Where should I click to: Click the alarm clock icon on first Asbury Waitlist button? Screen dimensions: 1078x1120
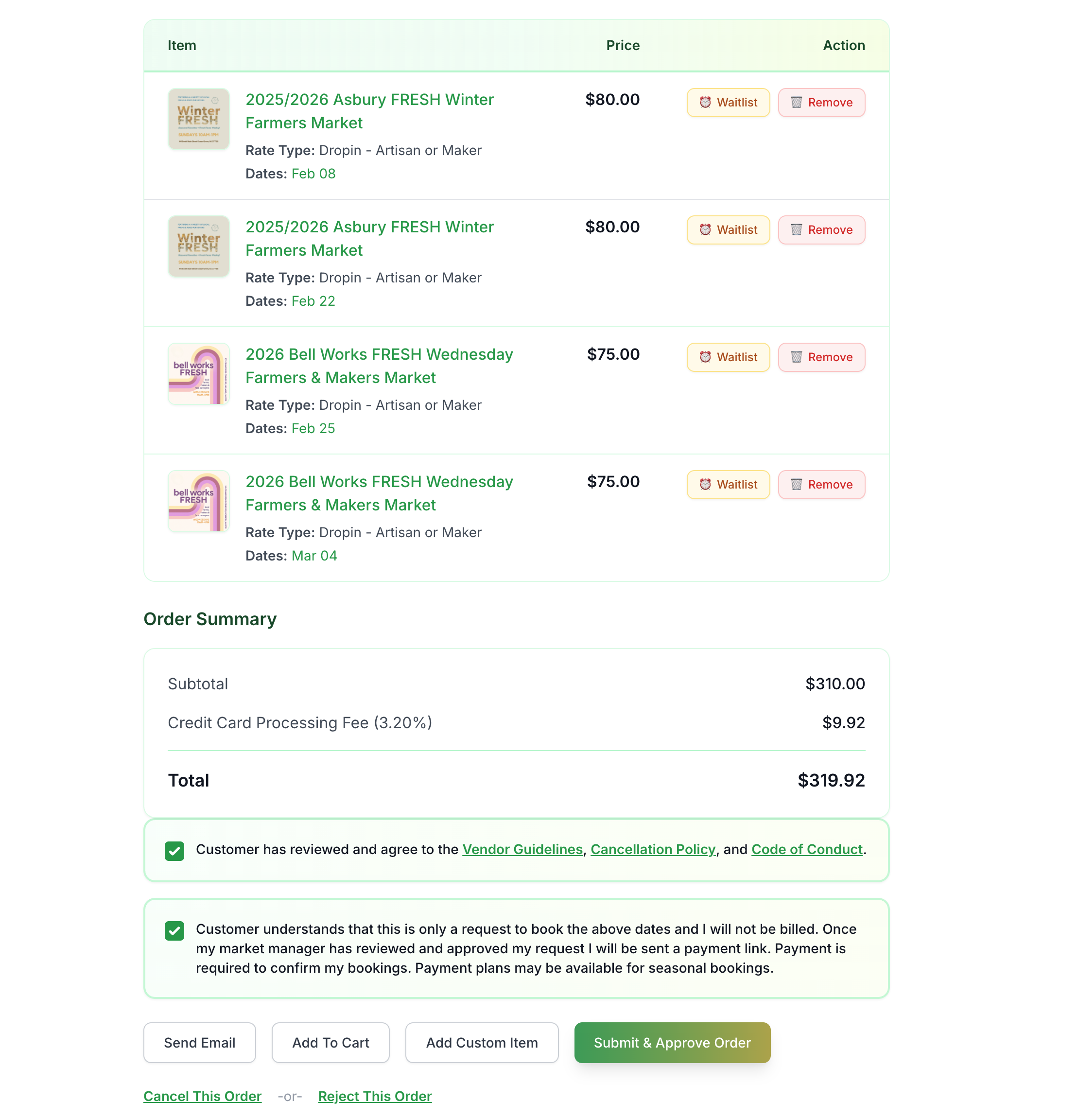[x=706, y=102]
